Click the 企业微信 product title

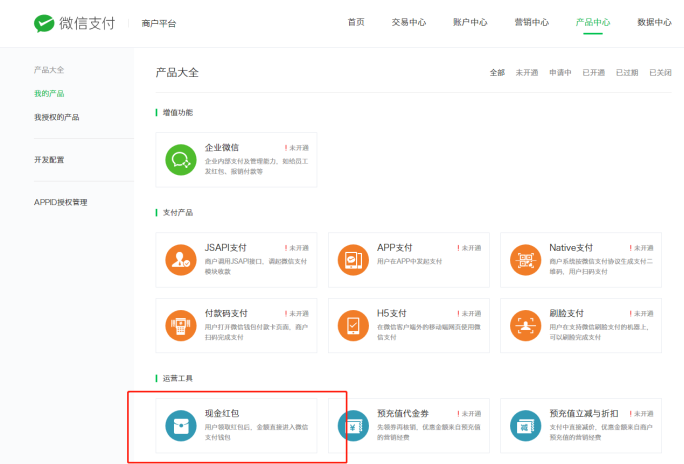(x=222, y=147)
